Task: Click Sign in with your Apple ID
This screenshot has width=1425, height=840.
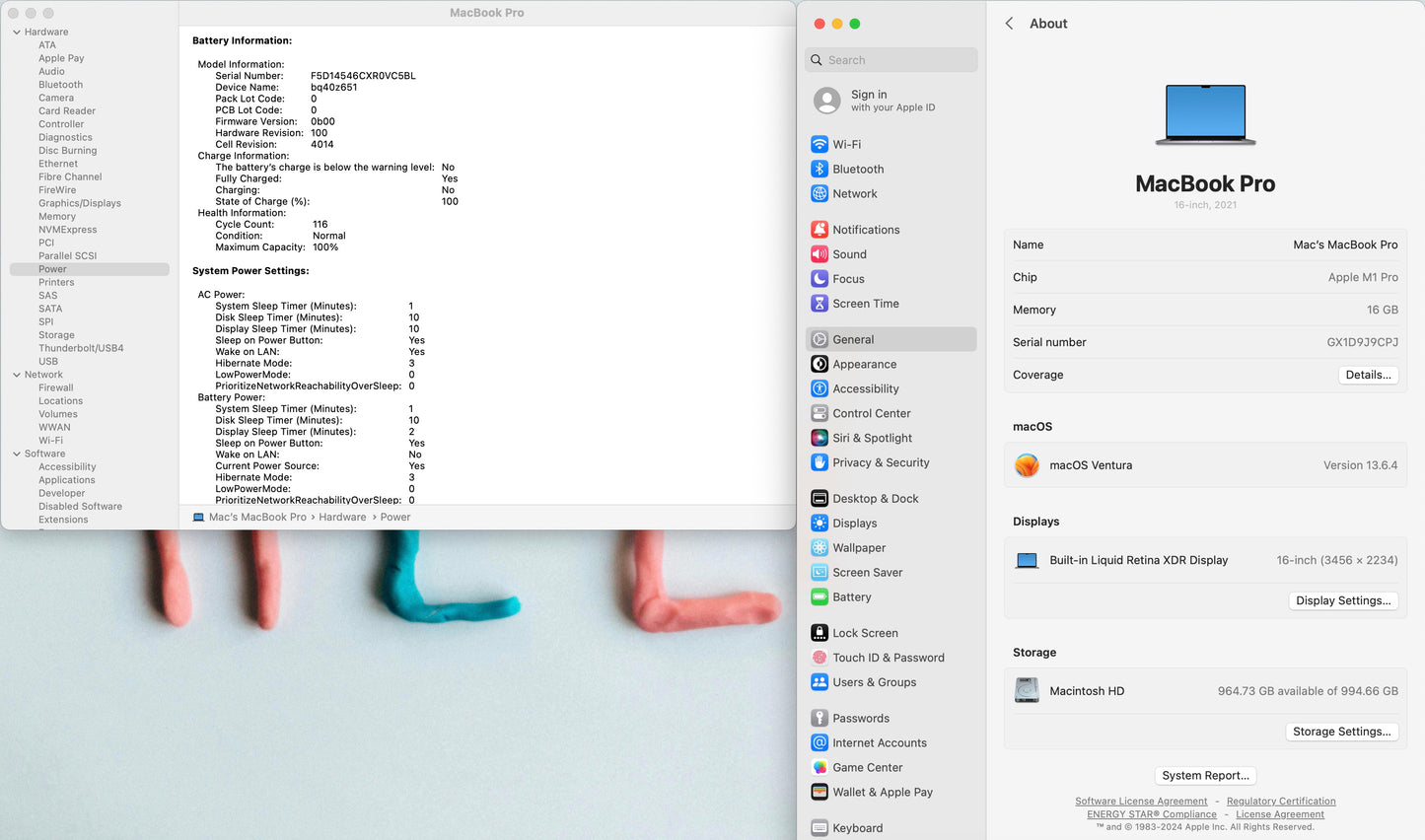Action: click(891, 101)
